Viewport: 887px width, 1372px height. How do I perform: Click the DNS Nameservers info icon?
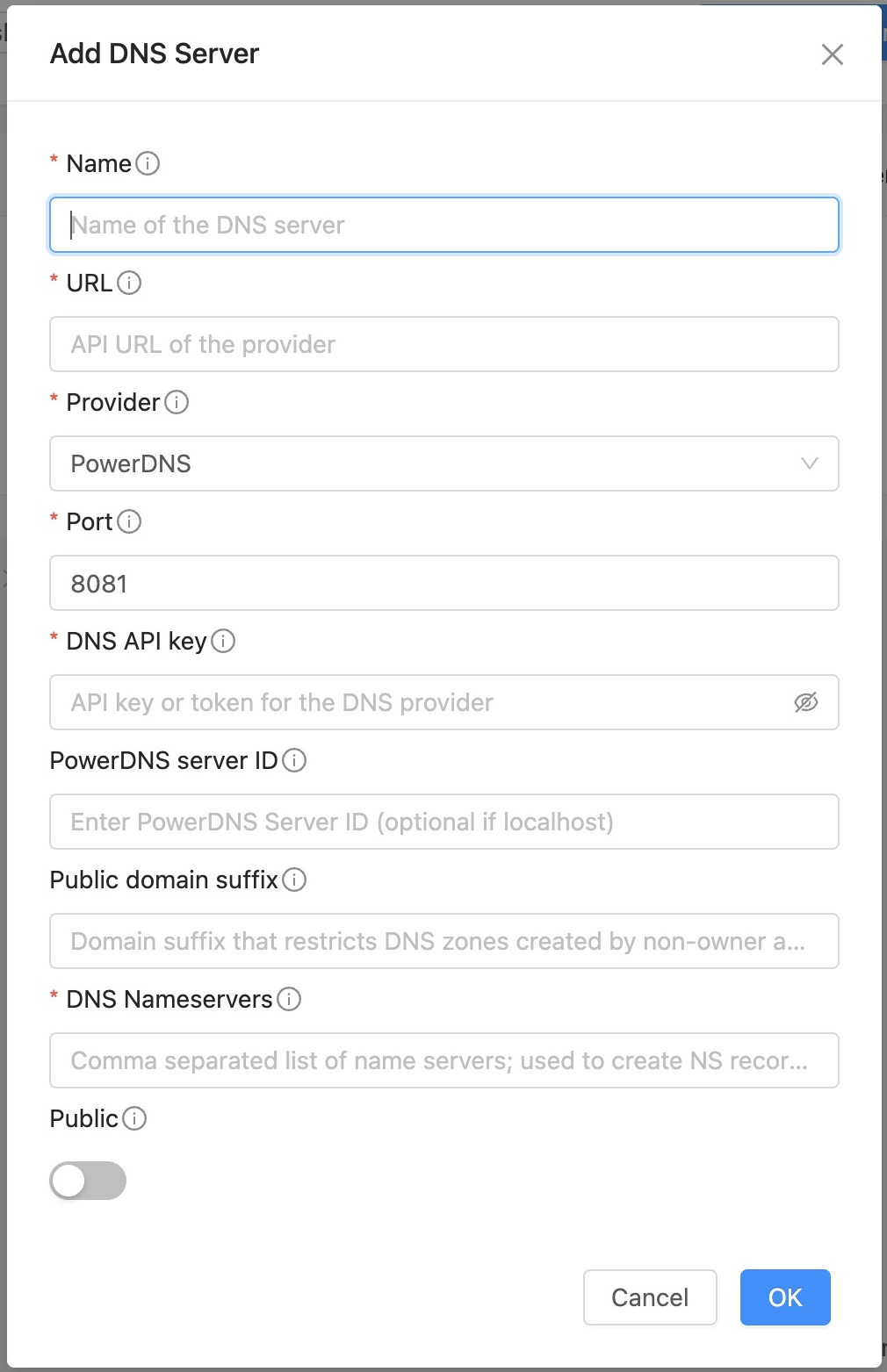point(289,999)
